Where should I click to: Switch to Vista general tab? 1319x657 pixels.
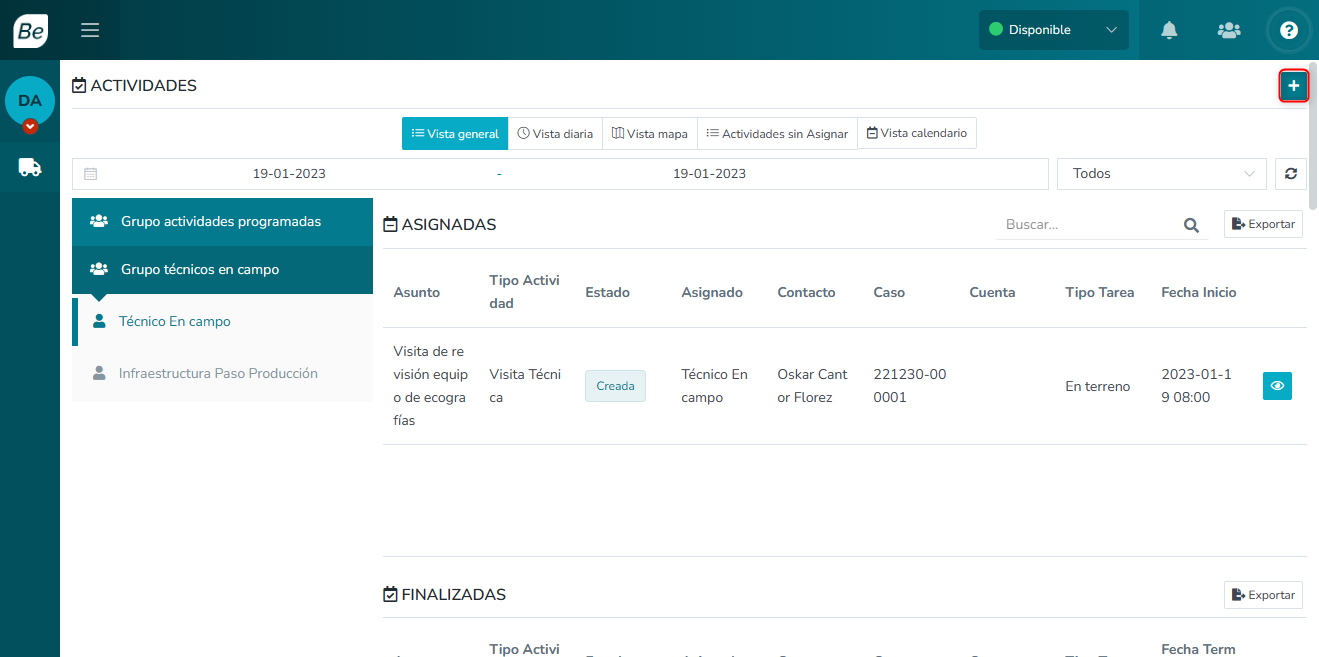click(455, 134)
